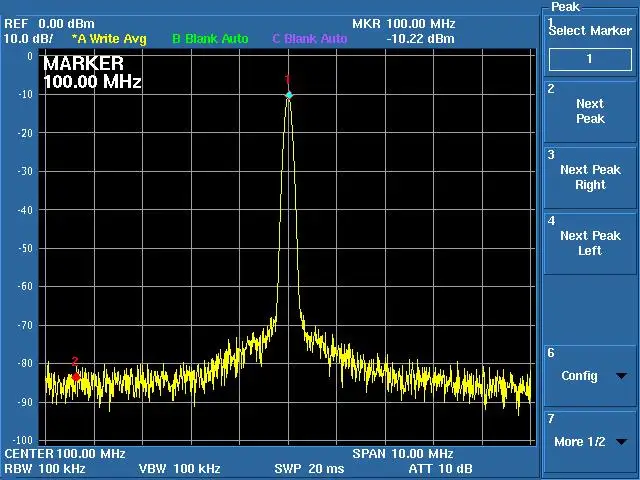Screen dimensions: 640x480
Task: Activate the Next Peak Left softkey
Action: coord(590,243)
